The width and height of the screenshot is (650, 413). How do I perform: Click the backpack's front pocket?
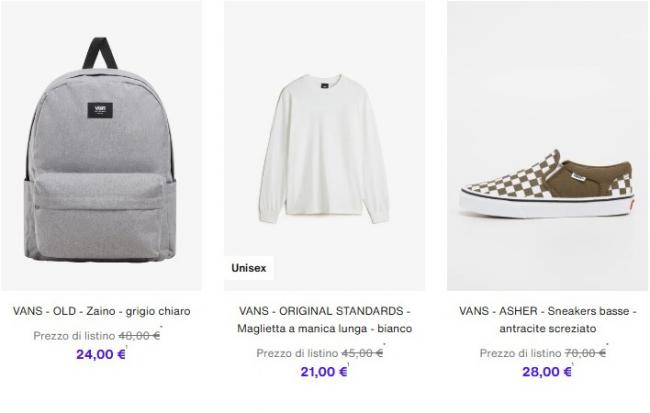(x=99, y=216)
